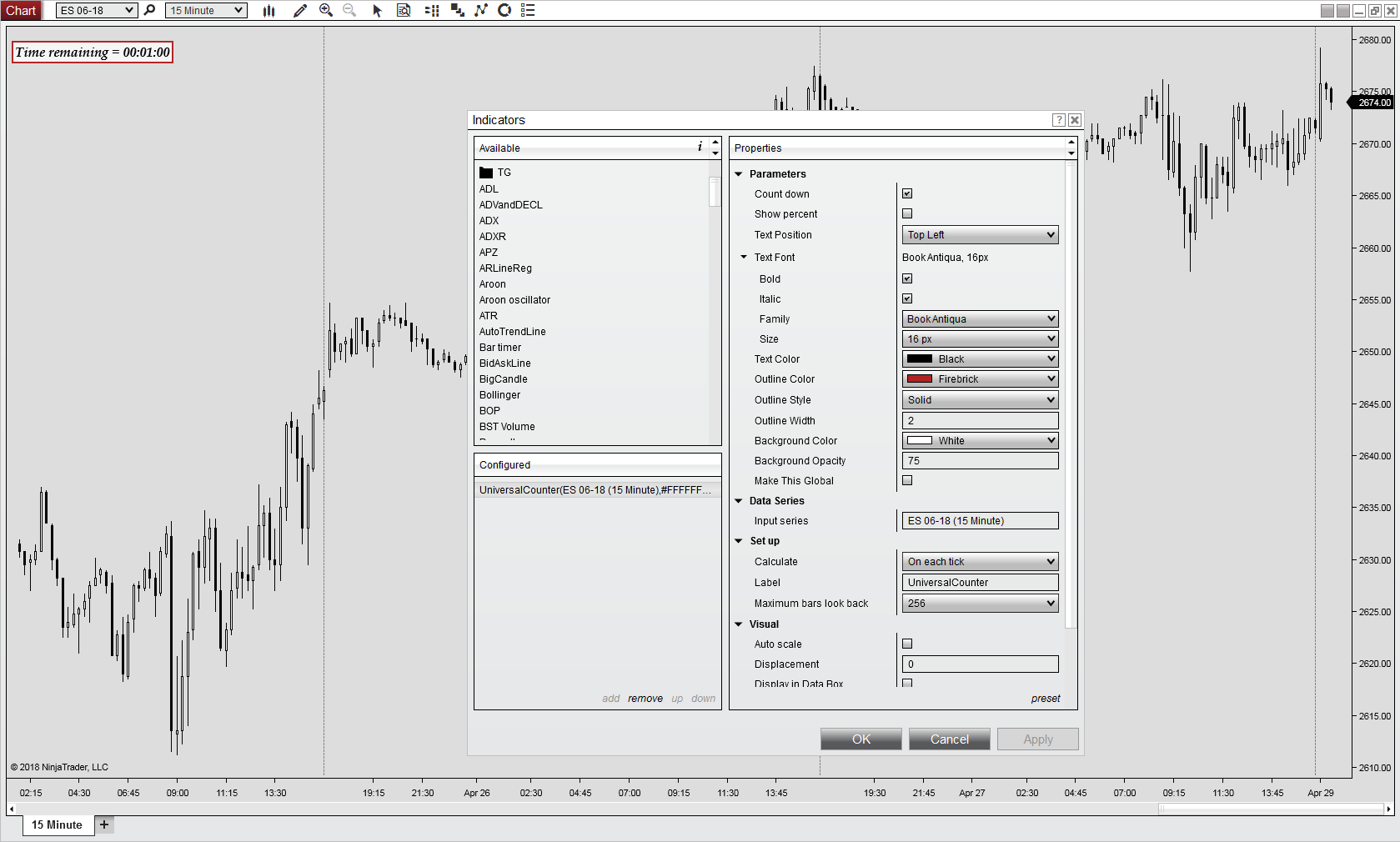
Task: Toggle Display in Data Box checkbox
Action: (907, 683)
